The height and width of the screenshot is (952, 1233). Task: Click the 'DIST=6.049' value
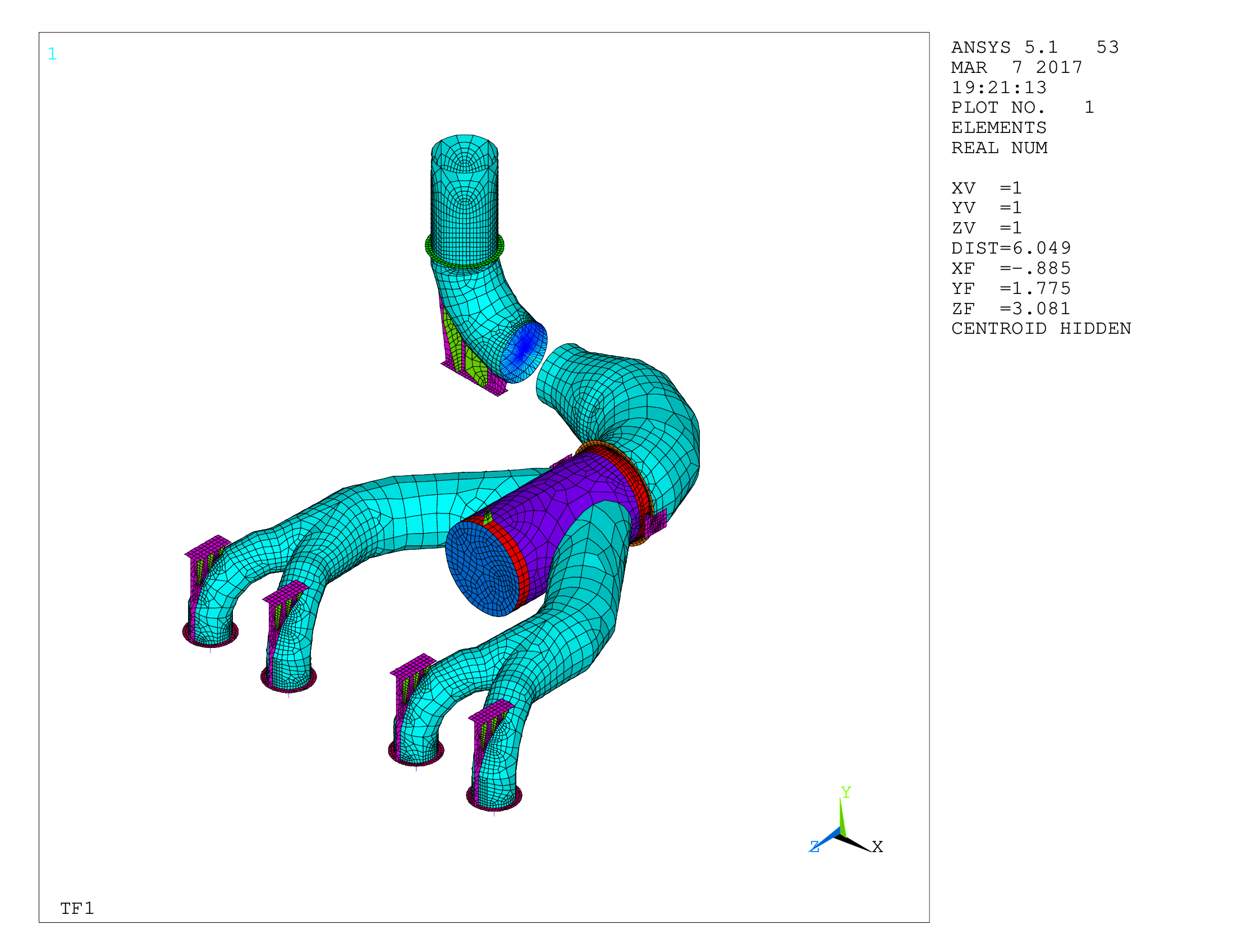1011,249
